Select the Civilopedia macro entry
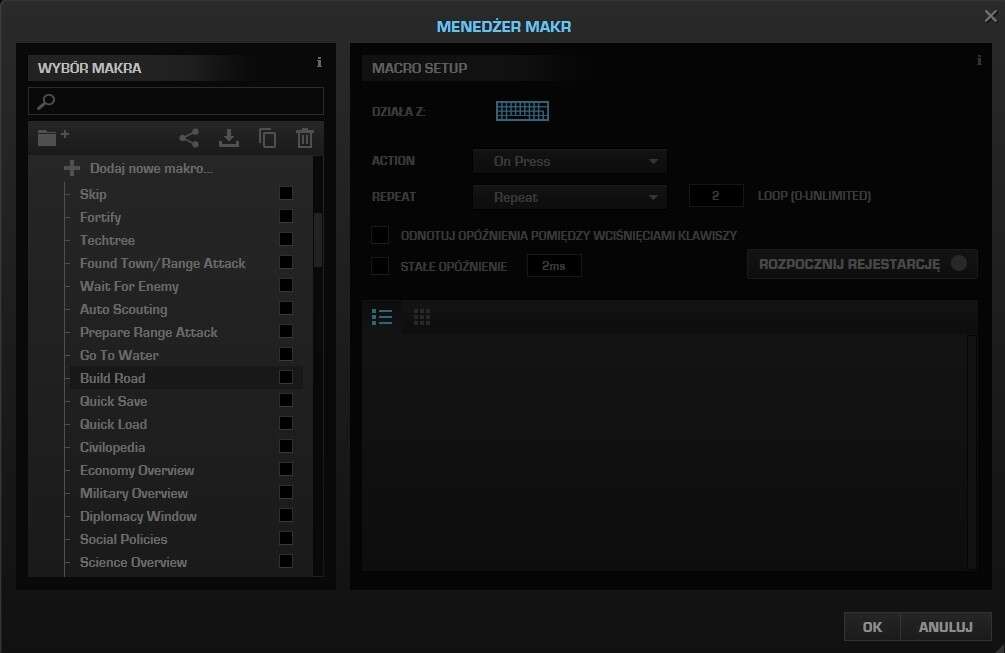The width and height of the screenshot is (1005, 653). tap(112, 447)
